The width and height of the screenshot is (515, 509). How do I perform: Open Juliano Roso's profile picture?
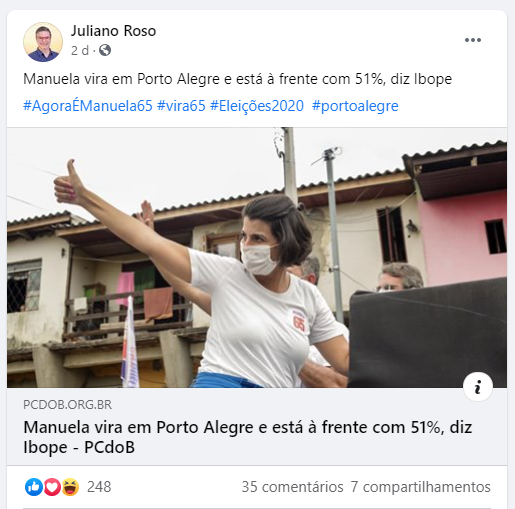(43, 42)
